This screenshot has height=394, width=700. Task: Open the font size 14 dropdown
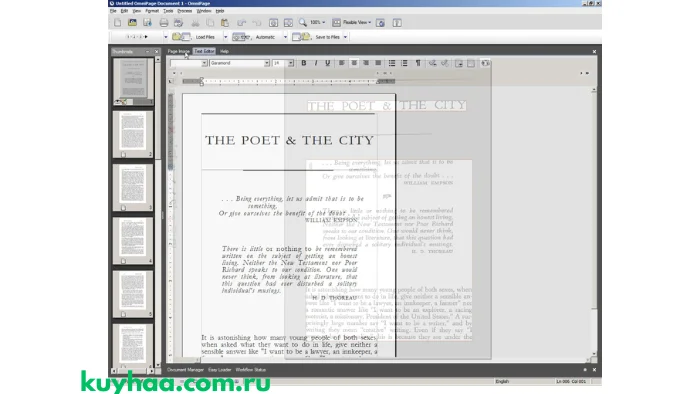pos(291,63)
